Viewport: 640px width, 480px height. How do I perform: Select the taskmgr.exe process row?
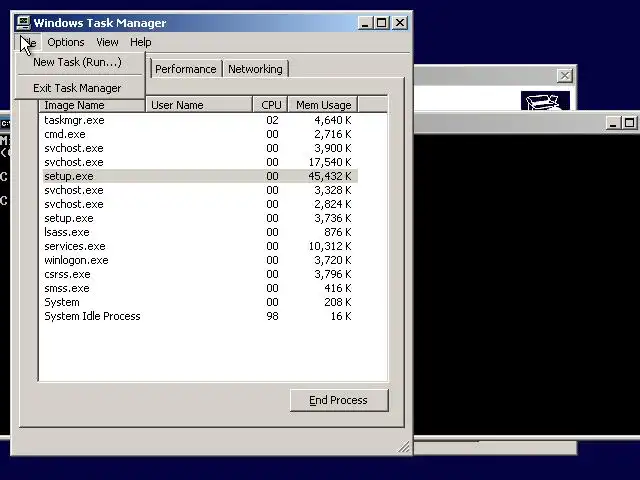200,120
